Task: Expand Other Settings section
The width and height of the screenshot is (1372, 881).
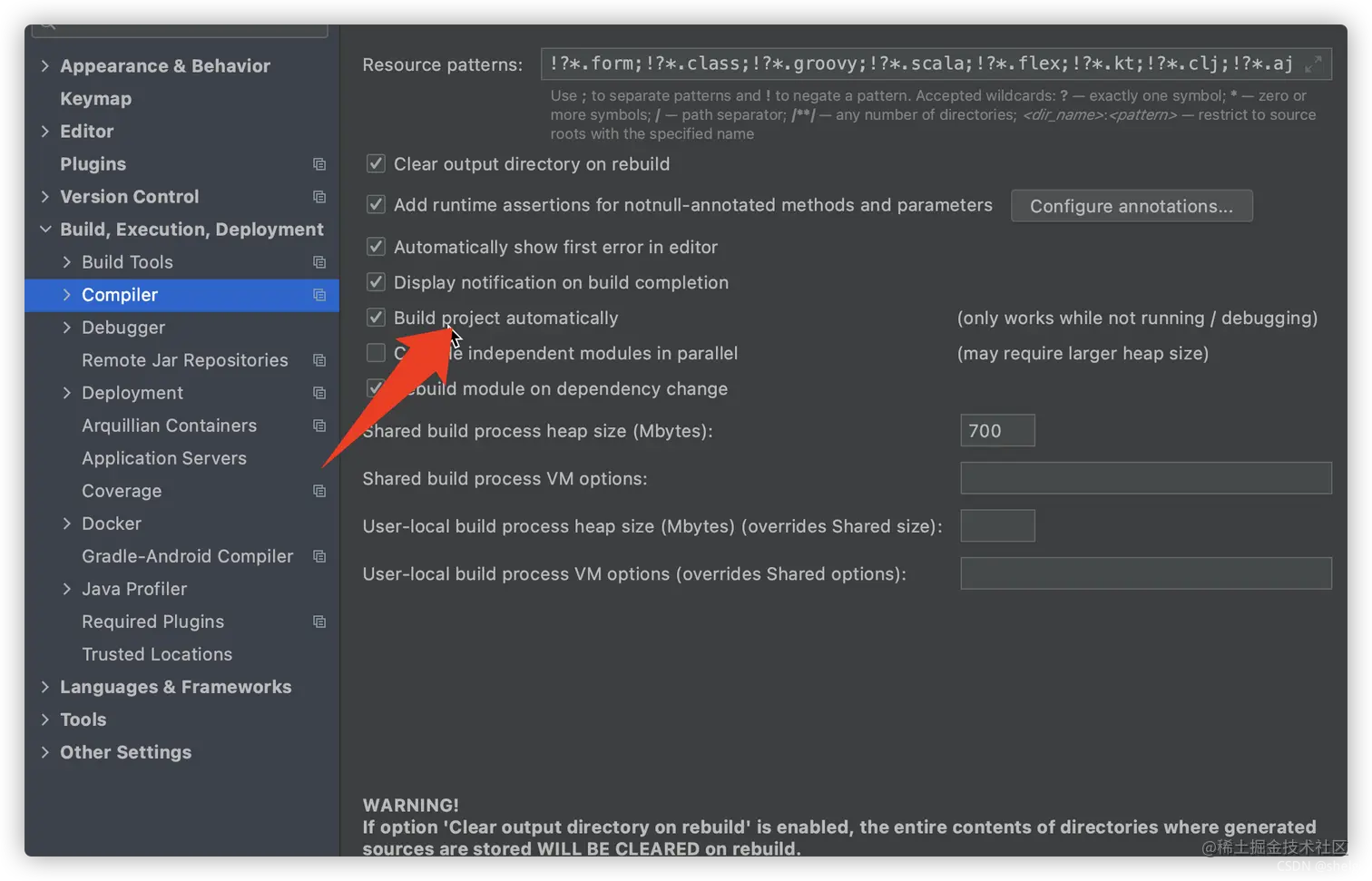Action: pos(44,752)
